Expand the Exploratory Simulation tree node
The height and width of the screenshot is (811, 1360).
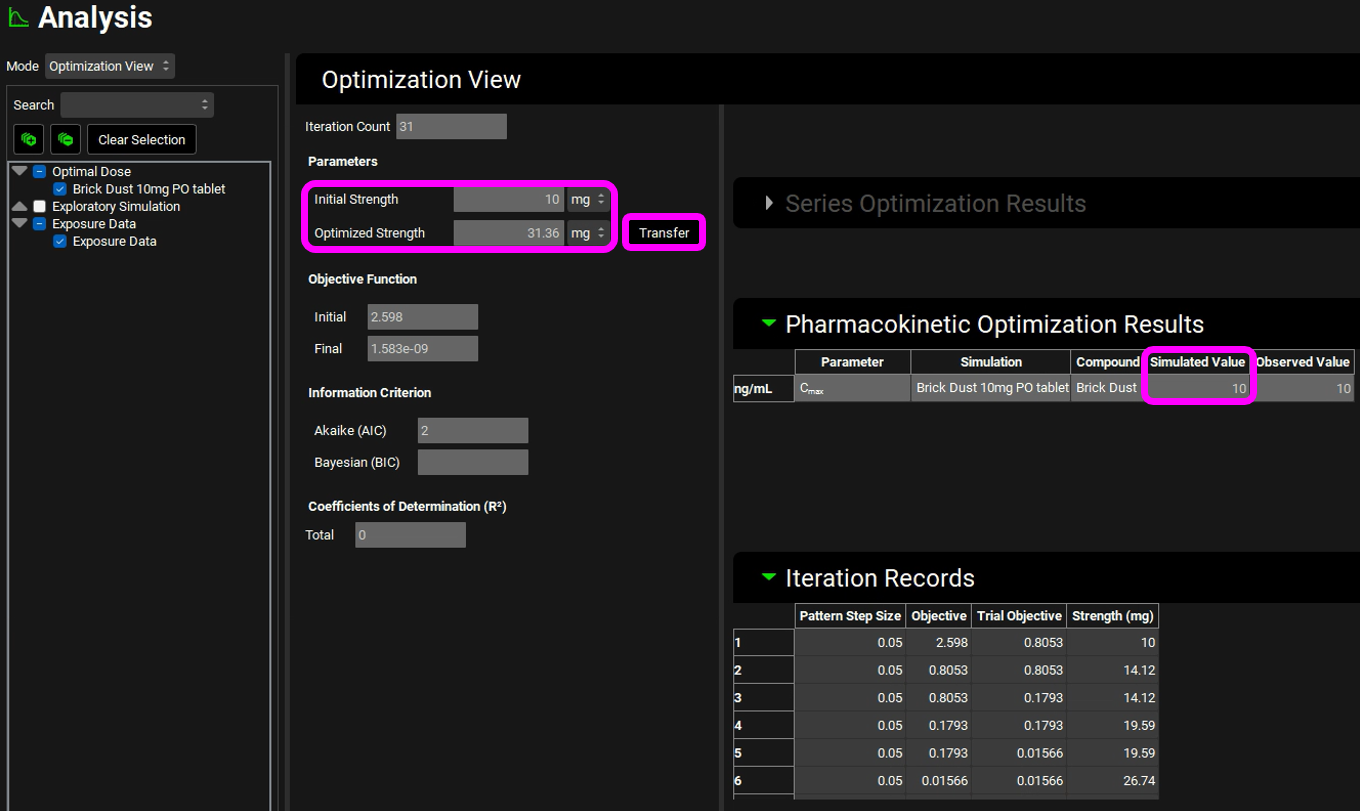[x=19, y=207]
